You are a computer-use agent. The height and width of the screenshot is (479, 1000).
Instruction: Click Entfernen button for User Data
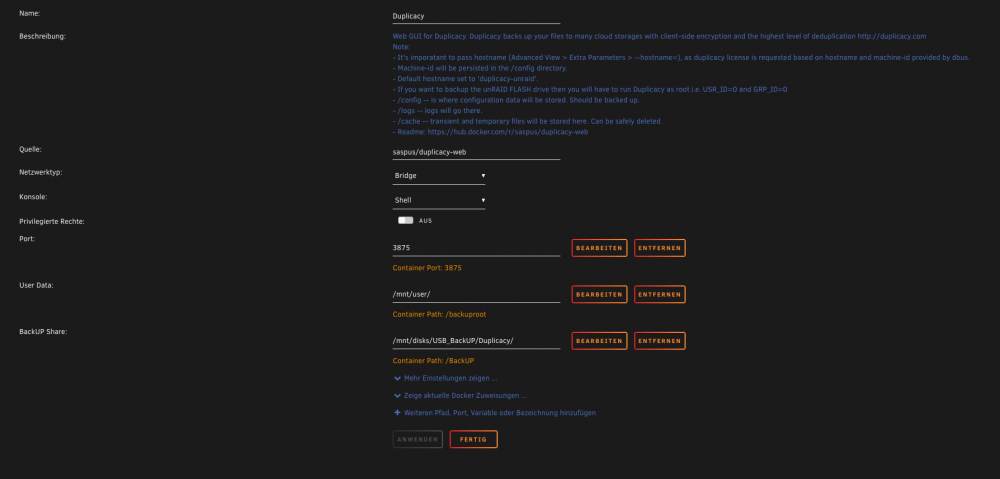click(x=659, y=295)
